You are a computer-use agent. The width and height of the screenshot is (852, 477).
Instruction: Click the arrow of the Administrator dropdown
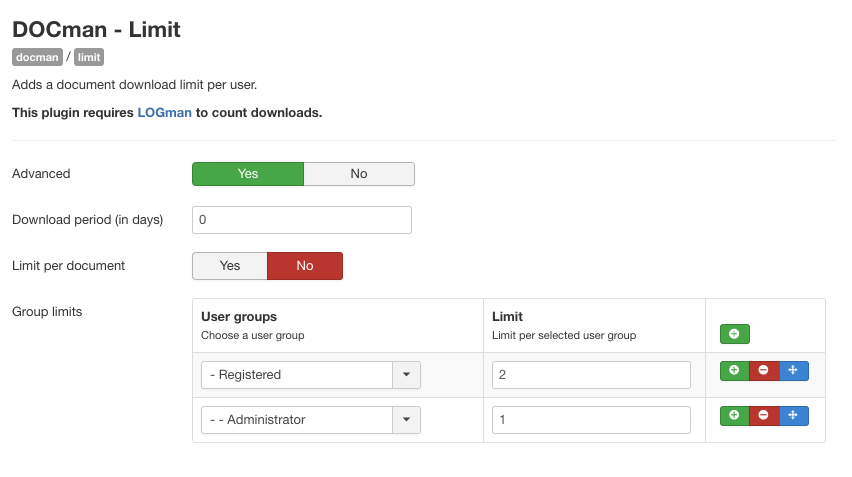(406, 420)
